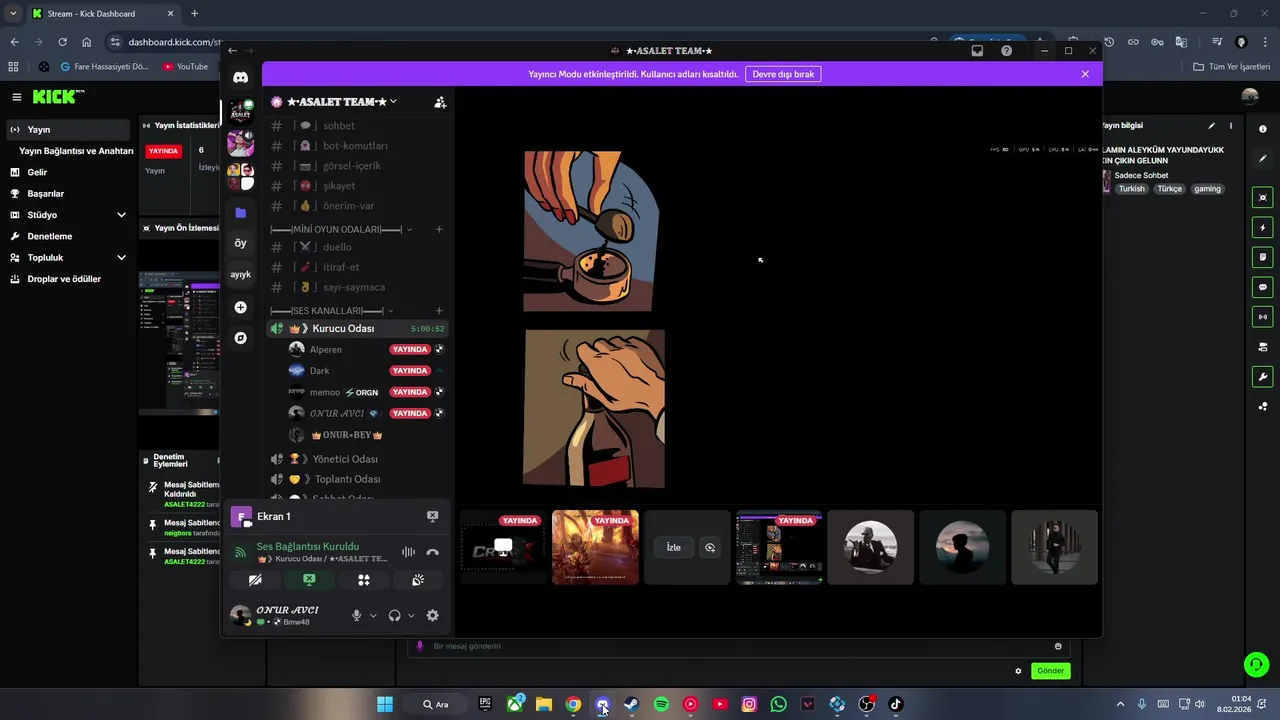The image size is (1280, 720).
Task: Open the 'ayıyk' server in Discord
Action: (240, 274)
